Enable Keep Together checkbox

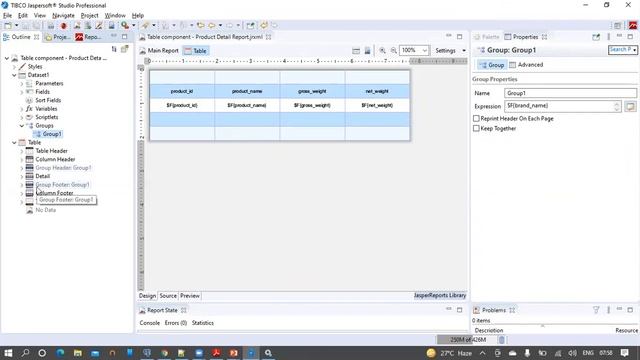(476, 128)
